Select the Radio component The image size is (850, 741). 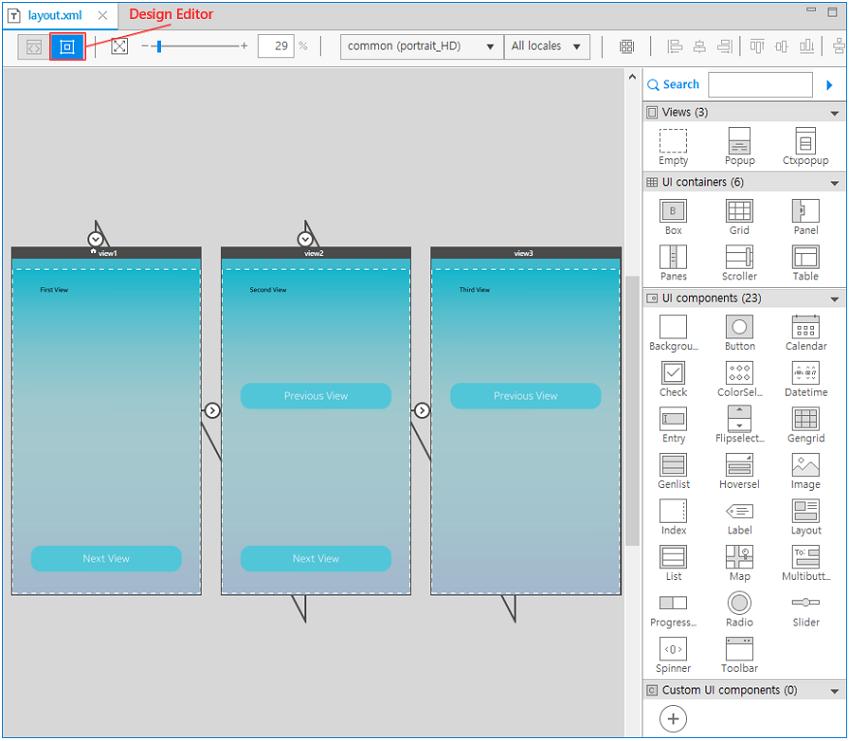click(739, 603)
